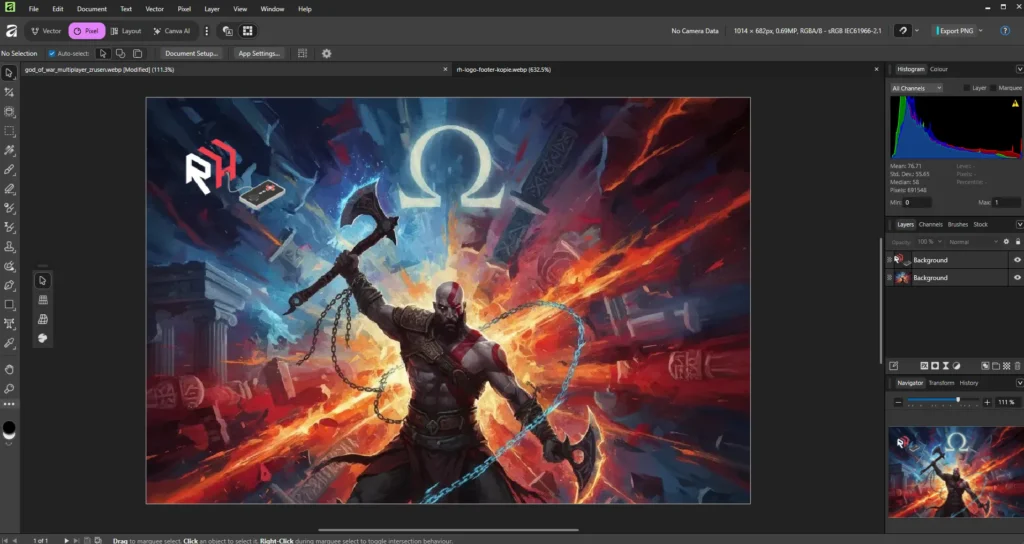Switch to the Brushes tab
Viewport: 1024px width, 544px height.
[958, 225]
